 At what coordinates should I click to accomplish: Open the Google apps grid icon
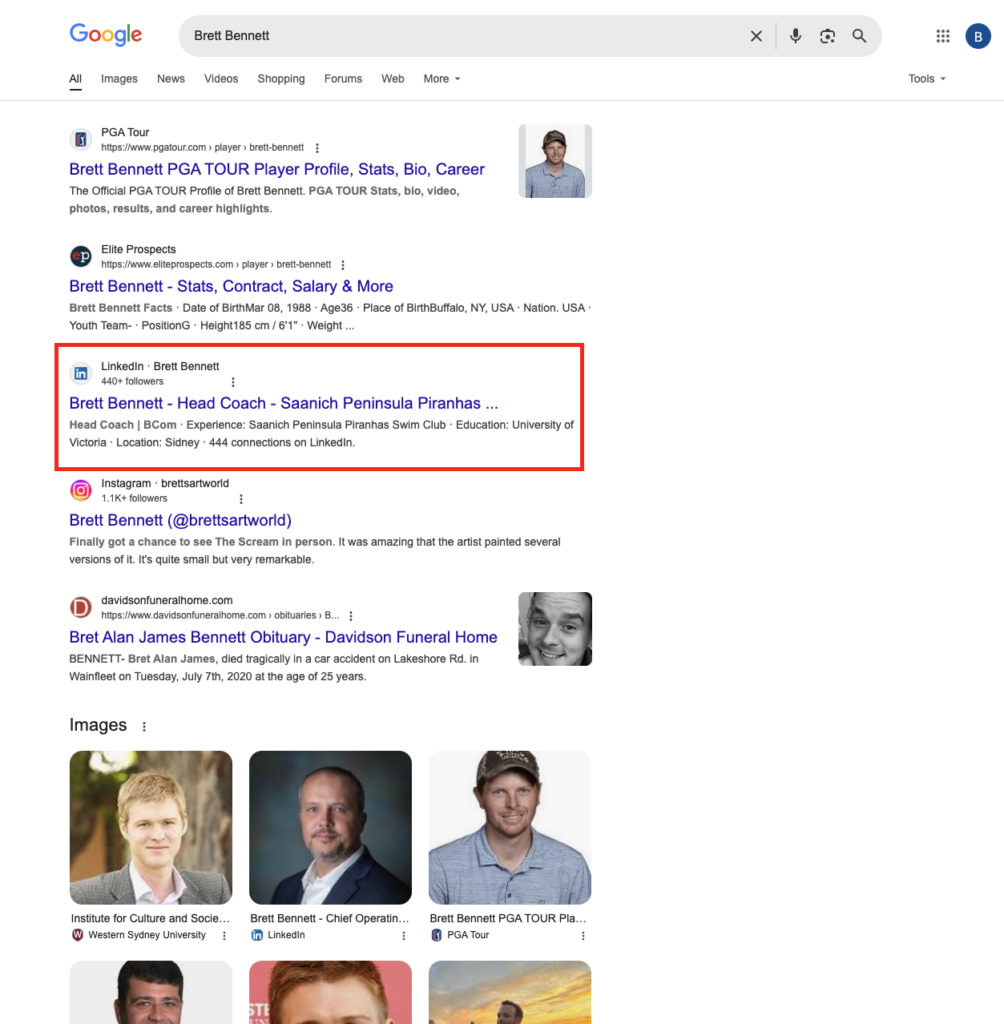(x=943, y=36)
